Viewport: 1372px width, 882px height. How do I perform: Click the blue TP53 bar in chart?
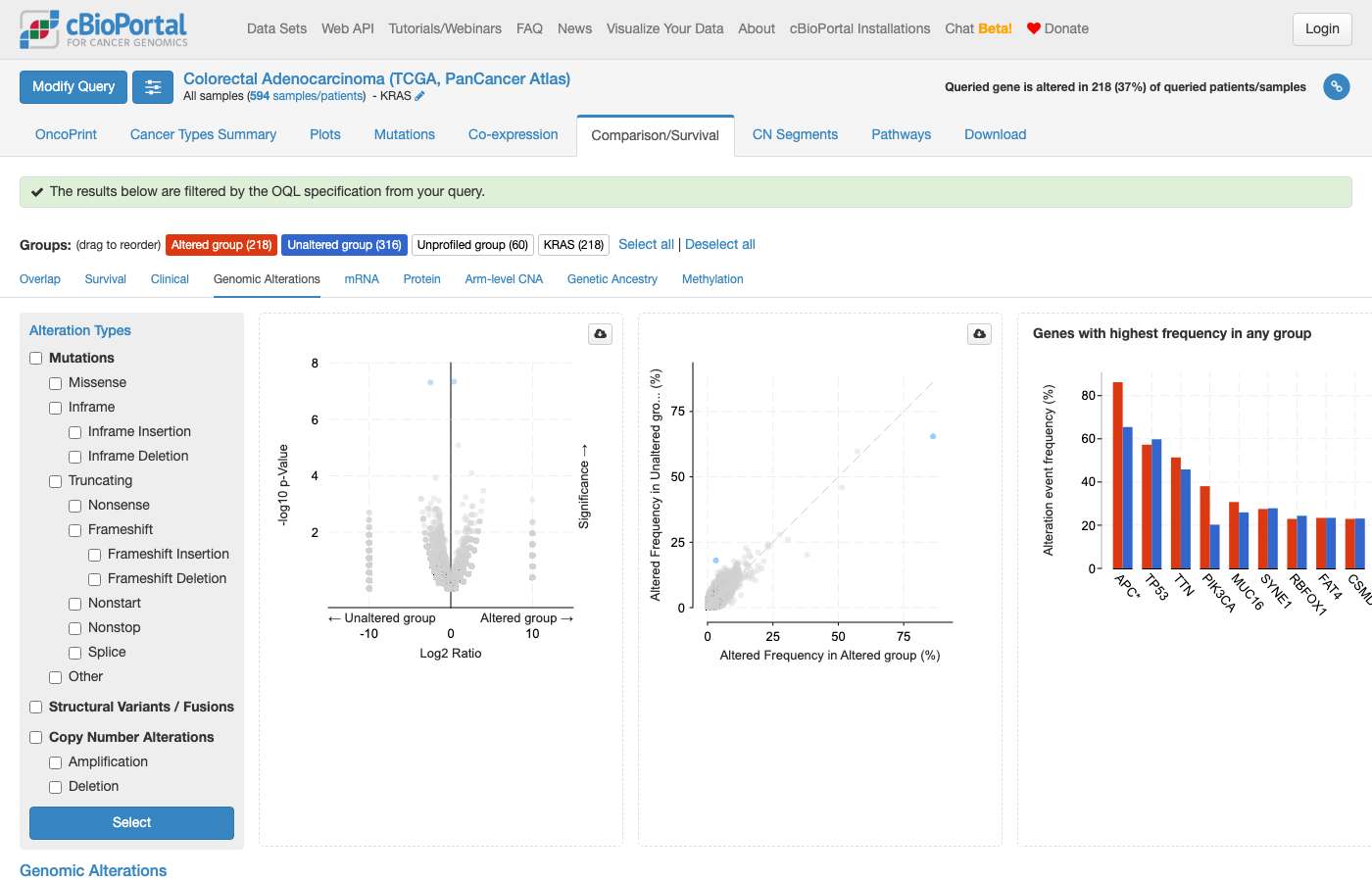click(1156, 504)
